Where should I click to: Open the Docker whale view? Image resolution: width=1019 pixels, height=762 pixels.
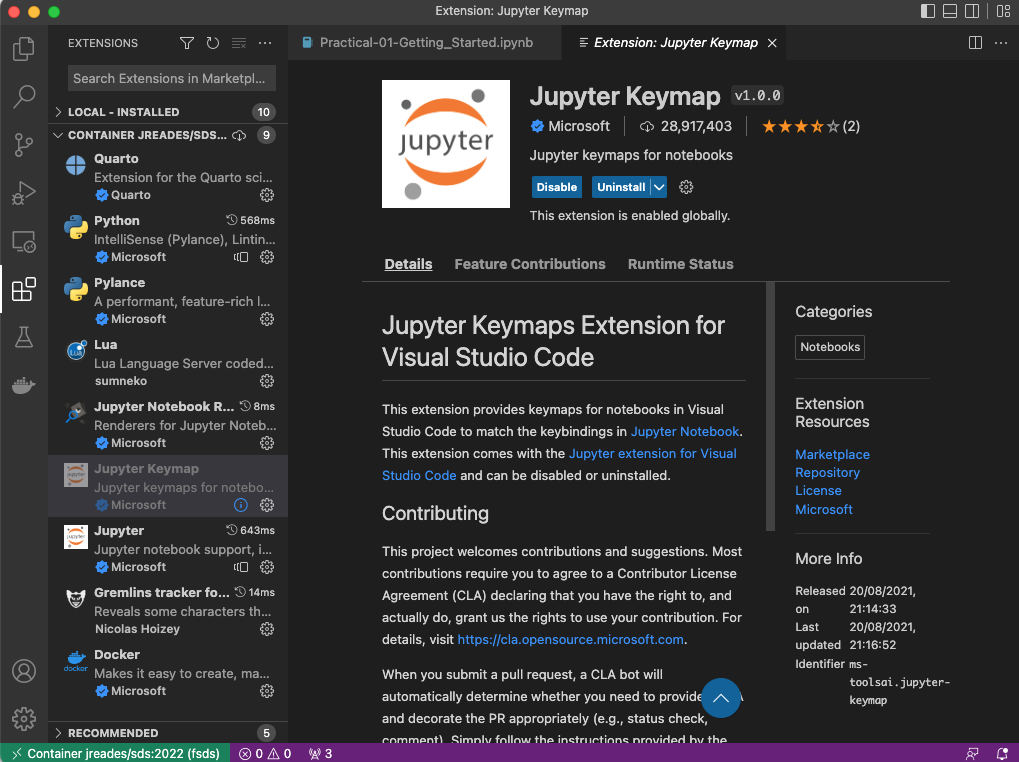(x=23, y=385)
